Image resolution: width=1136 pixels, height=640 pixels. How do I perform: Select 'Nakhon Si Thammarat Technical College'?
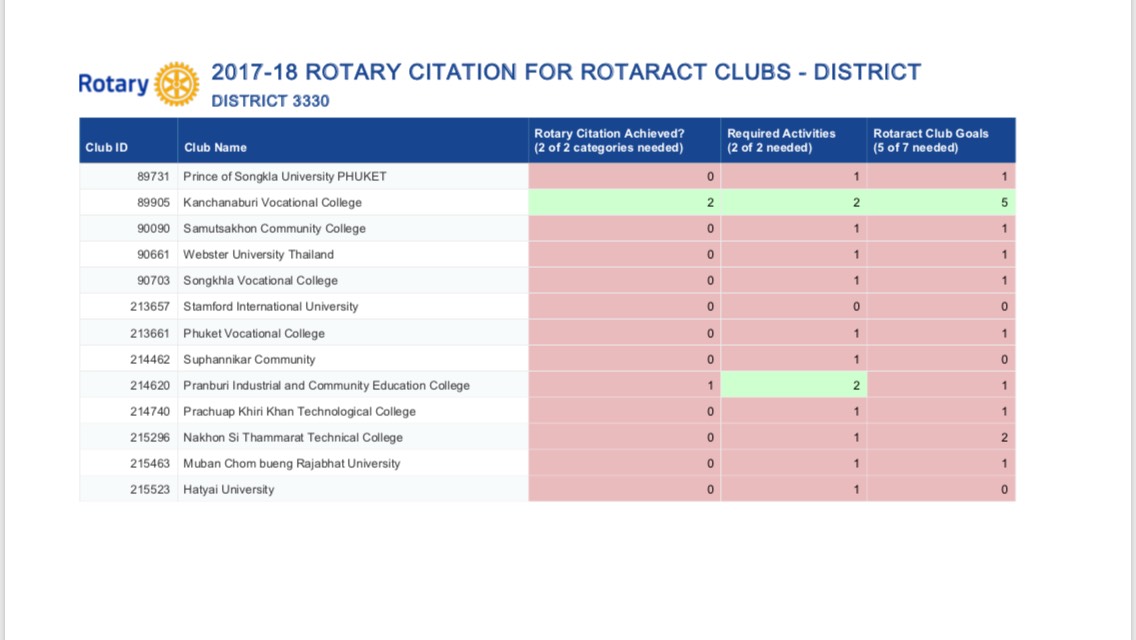(x=293, y=438)
